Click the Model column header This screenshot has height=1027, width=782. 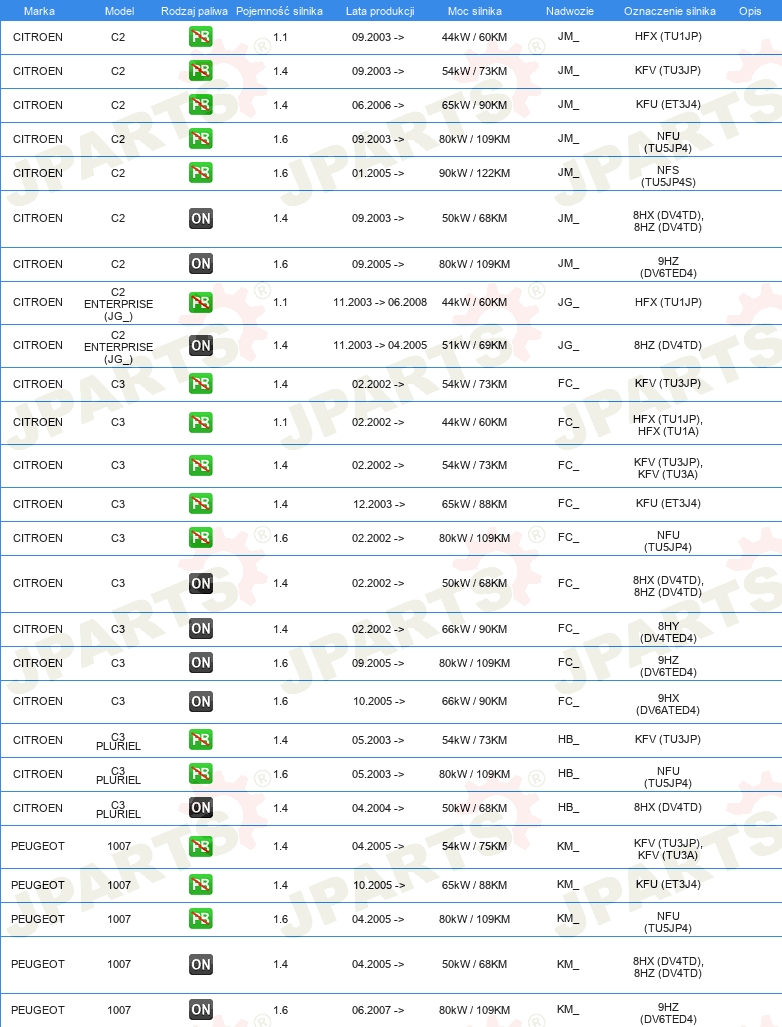(x=120, y=11)
